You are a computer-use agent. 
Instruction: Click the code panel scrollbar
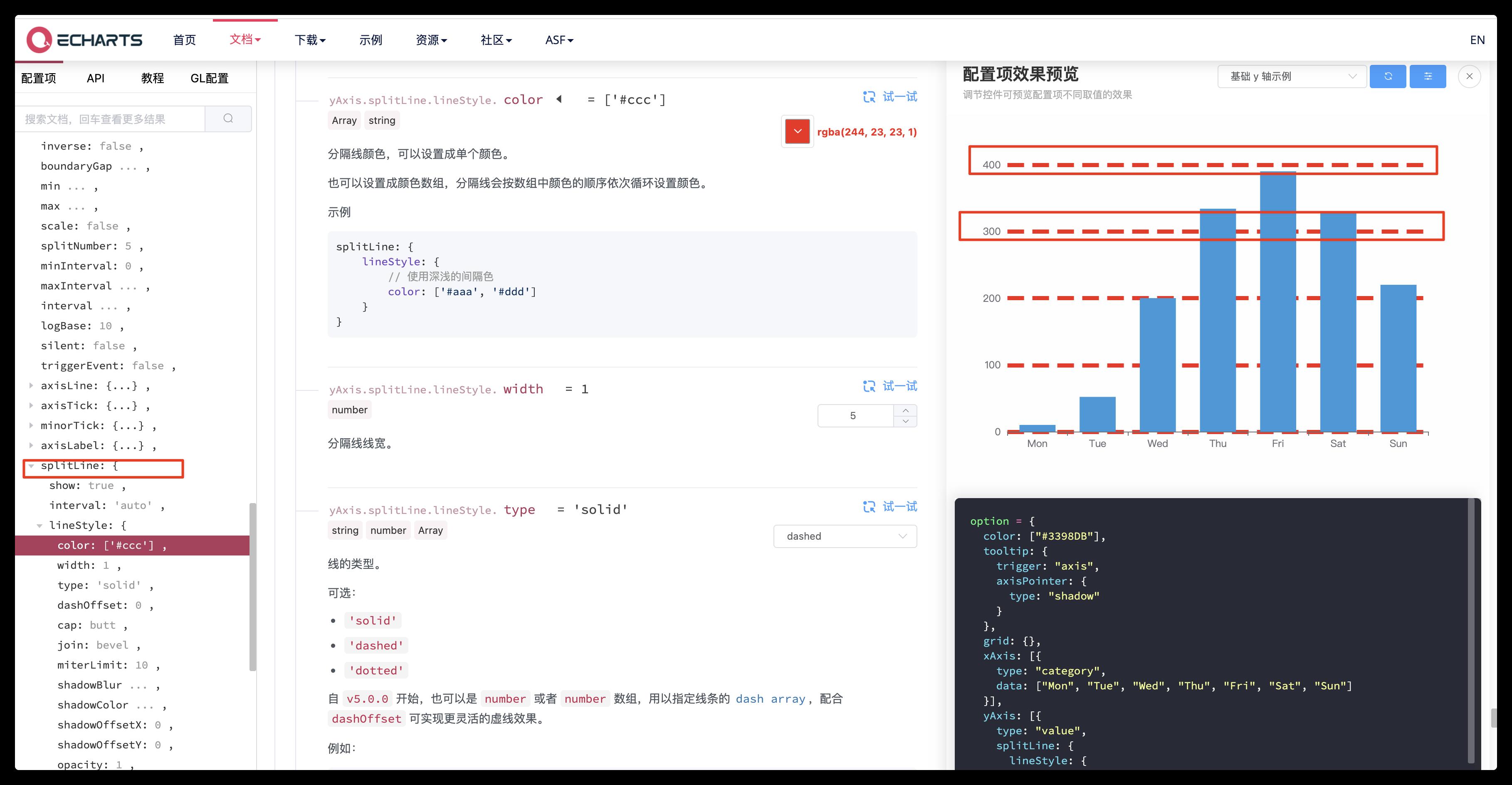pyautogui.click(x=1471, y=631)
